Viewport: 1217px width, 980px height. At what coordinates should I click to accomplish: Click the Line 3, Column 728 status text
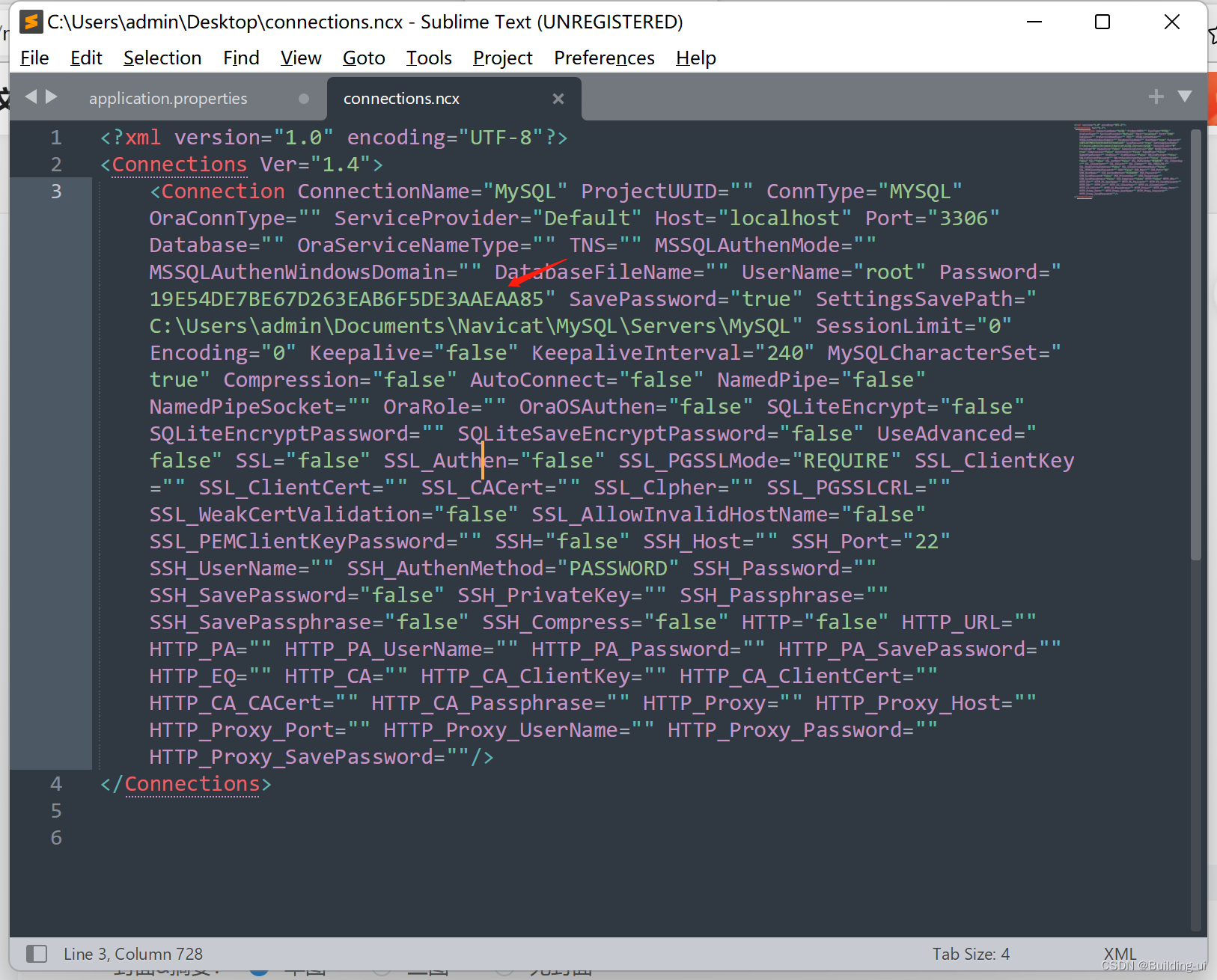(x=133, y=954)
